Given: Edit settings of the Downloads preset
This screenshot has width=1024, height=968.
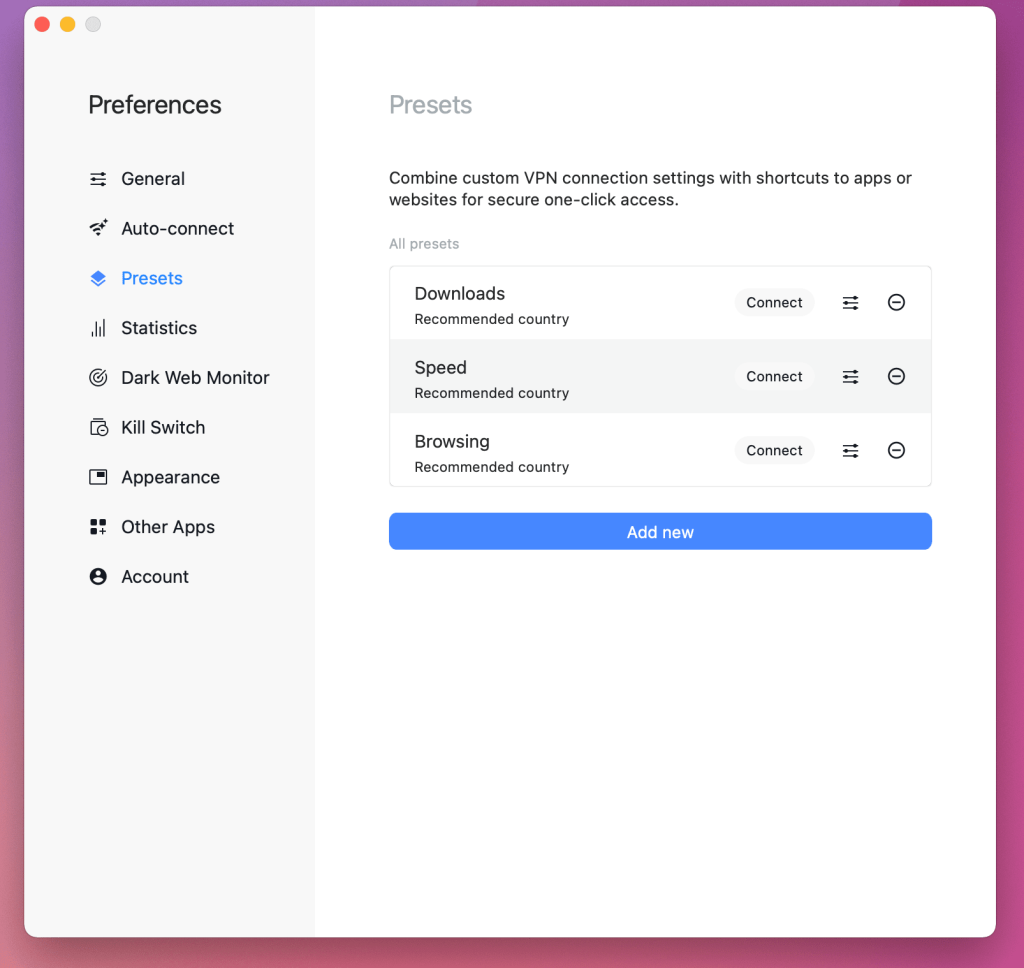Looking at the screenshot, I should (850, 302).
